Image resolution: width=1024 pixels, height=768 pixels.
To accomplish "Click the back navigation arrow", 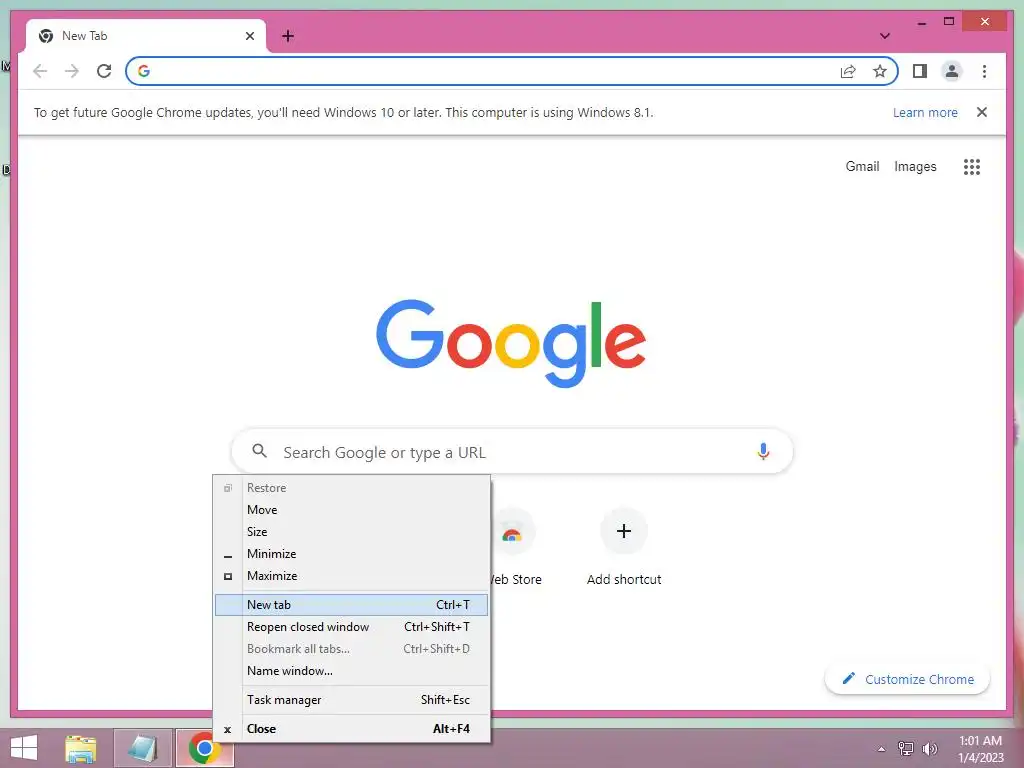I will 40,71.
